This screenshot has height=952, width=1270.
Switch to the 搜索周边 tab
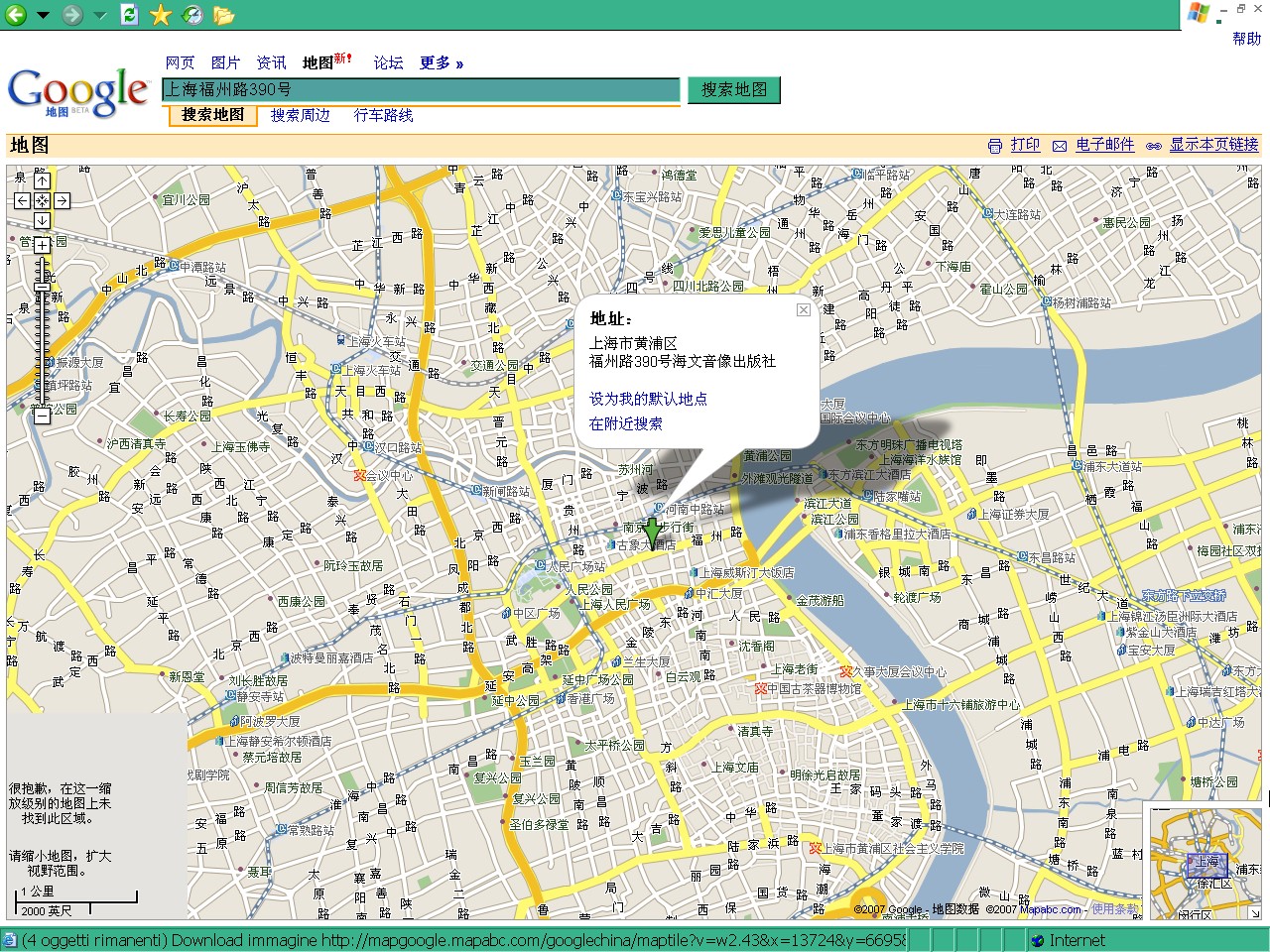coord(300,115)
